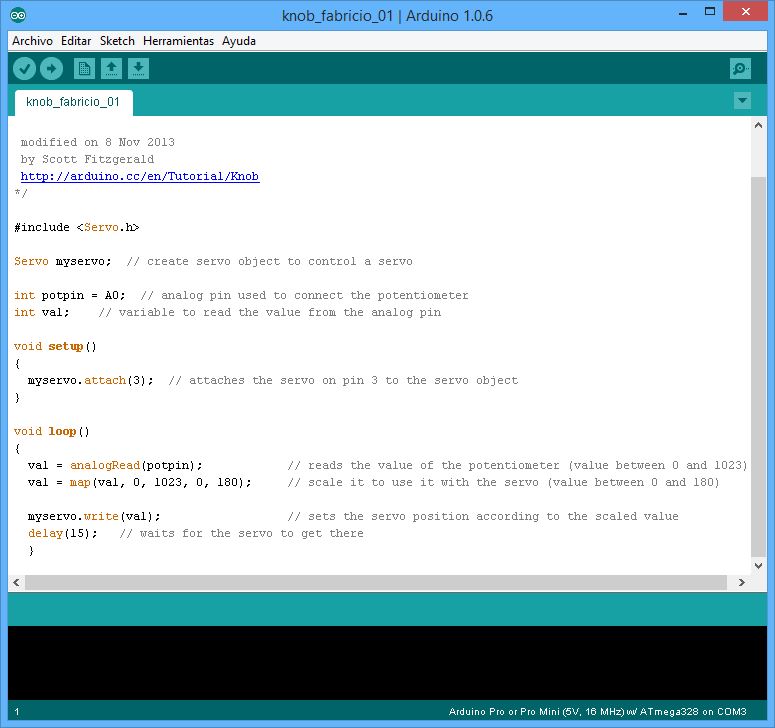Viewport: 775px width, 728px height.
Task: Click the horizontal scrollbar right arrow
Action: coord(741,582)
